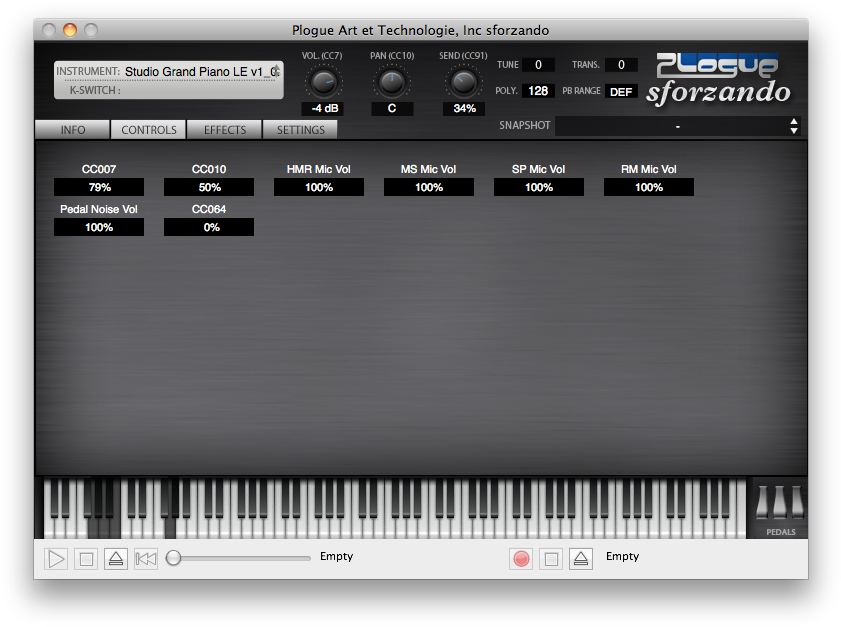Image resolution: width=841 pixels, height=627 pixels.
Task: Adjust the SEND (CC91) knob
Action: (x=463, y=82)
